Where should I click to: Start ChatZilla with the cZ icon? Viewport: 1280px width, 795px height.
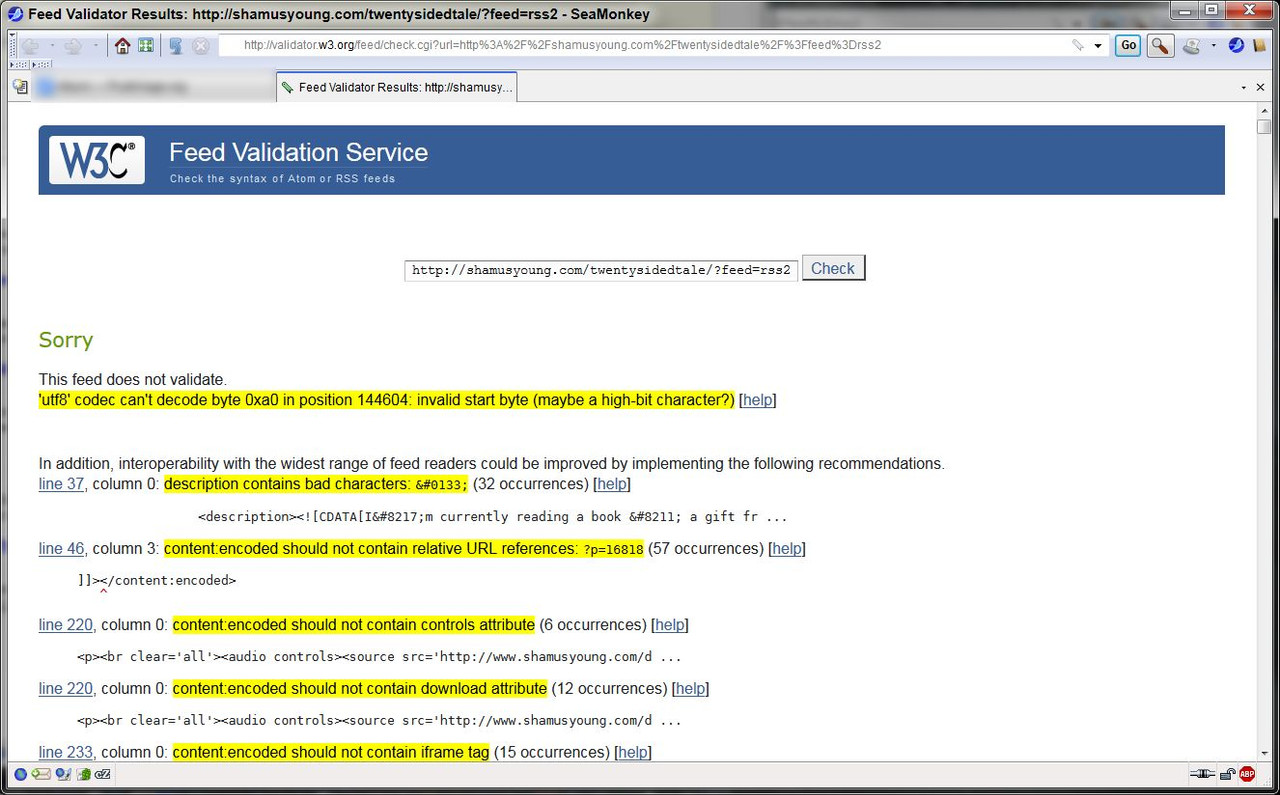pyautogui.click(x=102, y=774)
